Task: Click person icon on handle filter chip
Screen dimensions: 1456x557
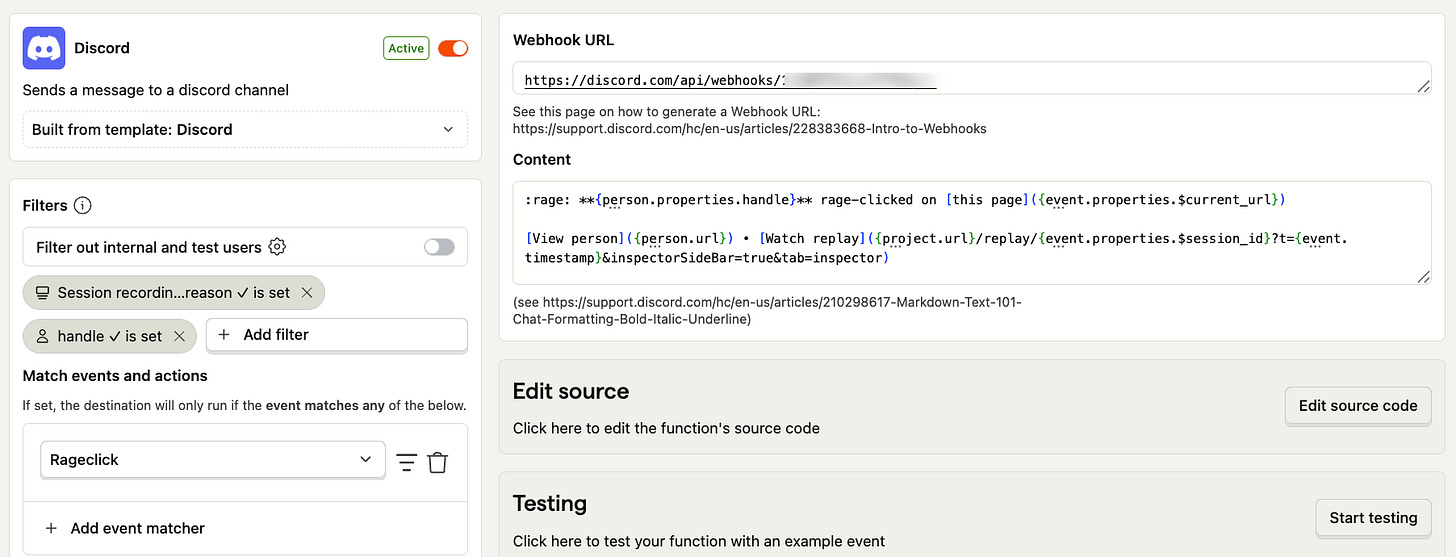Action: (42, 337)
